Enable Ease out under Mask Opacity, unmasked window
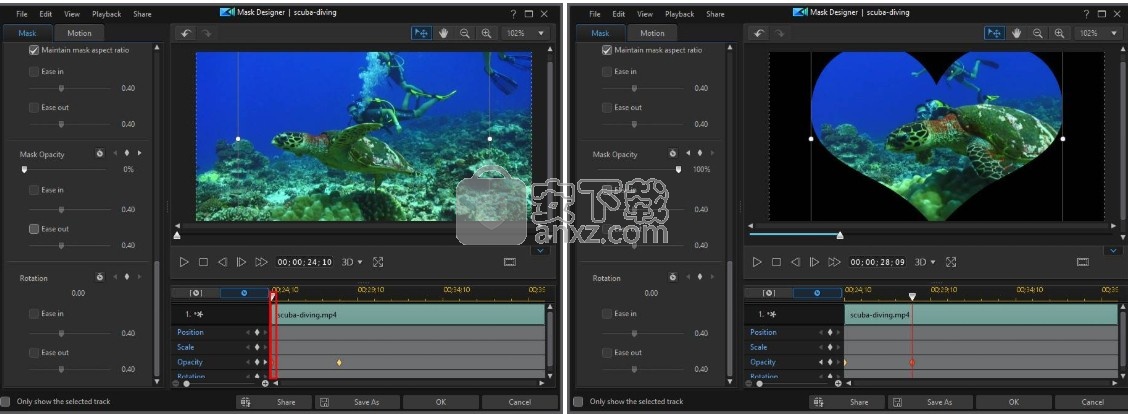The width and height of the screenshot is (1128, 414). click(34, 229)
